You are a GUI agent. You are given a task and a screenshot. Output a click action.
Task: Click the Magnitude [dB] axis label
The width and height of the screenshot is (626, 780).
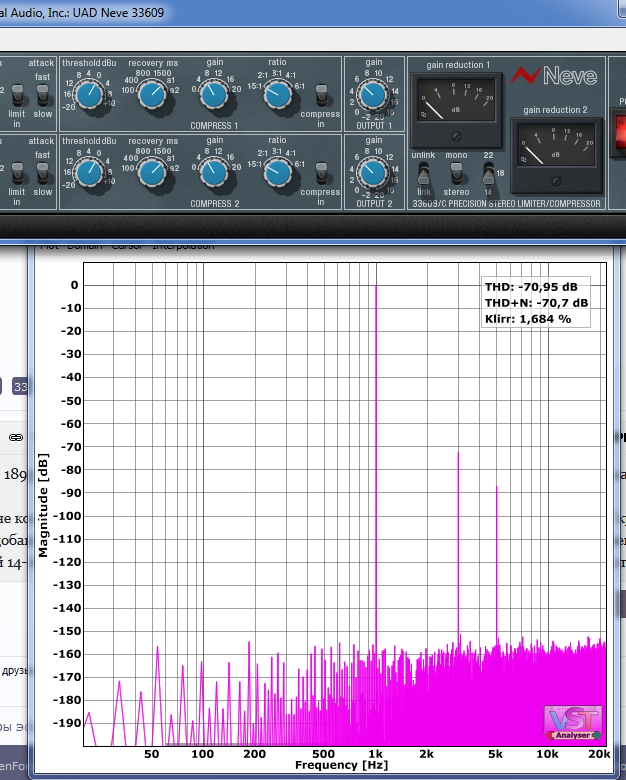click(43, 505)
